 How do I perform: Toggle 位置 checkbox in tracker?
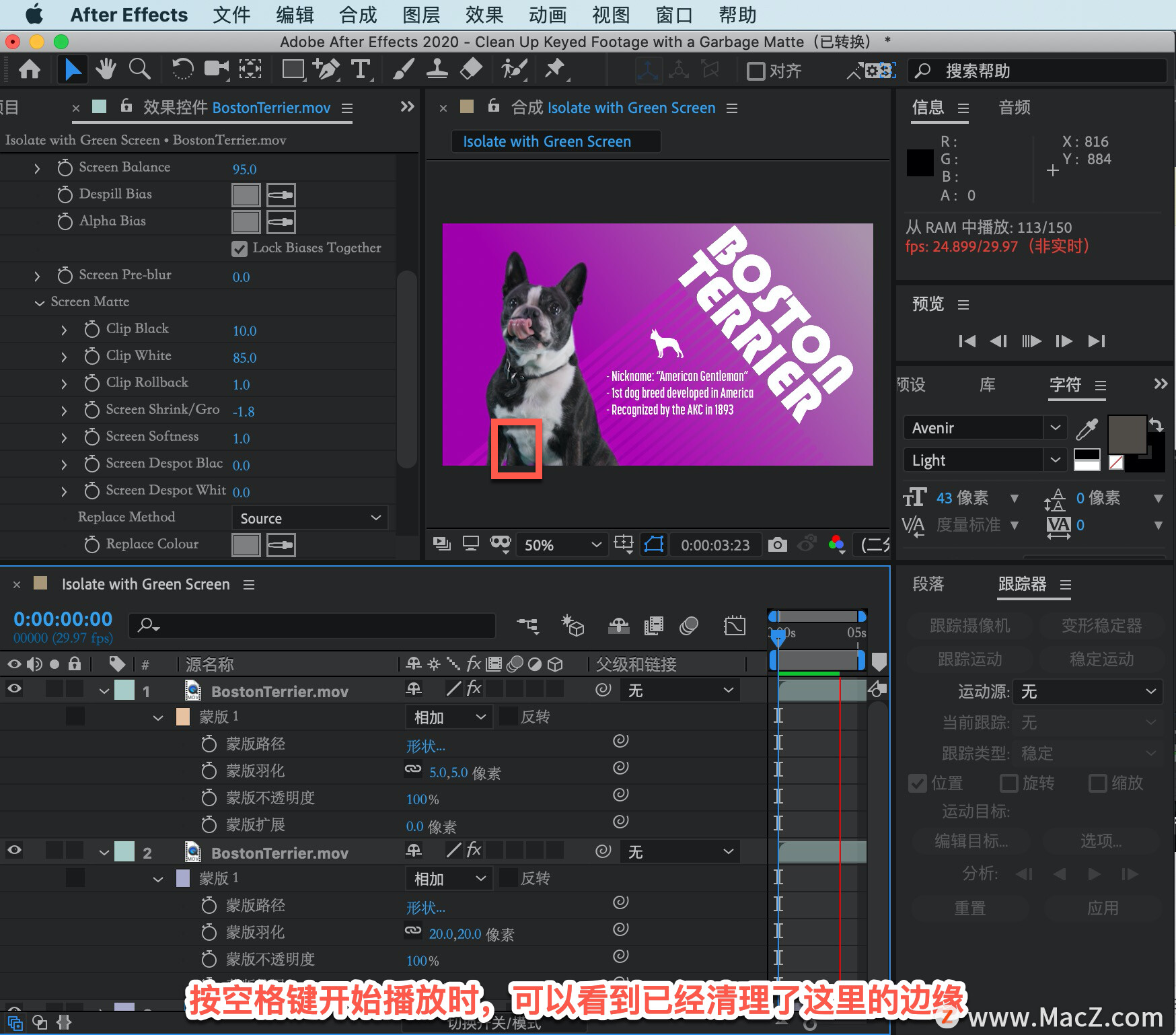[917, 783]
